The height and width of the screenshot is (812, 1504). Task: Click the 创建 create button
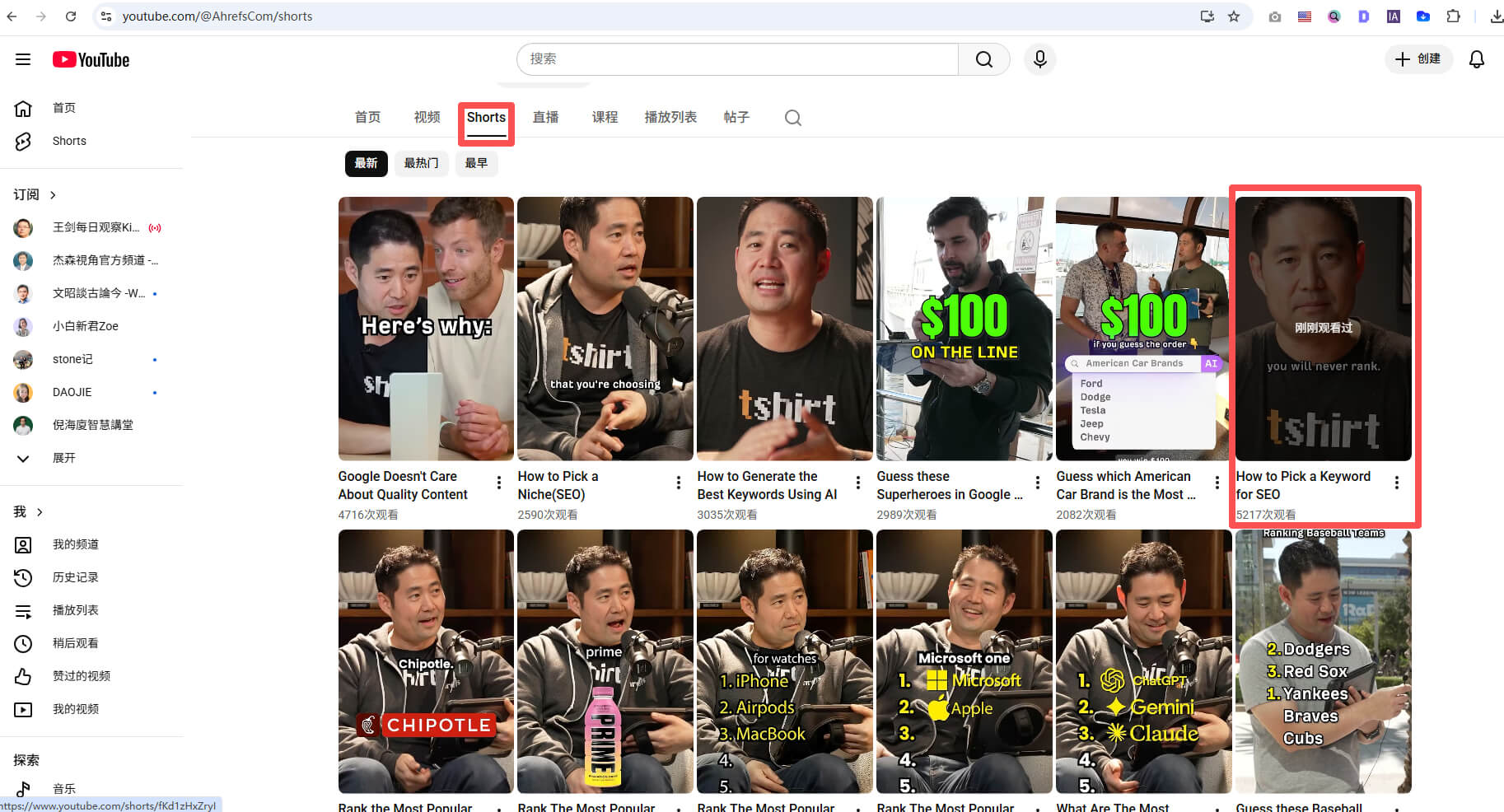pos(1418,59)
